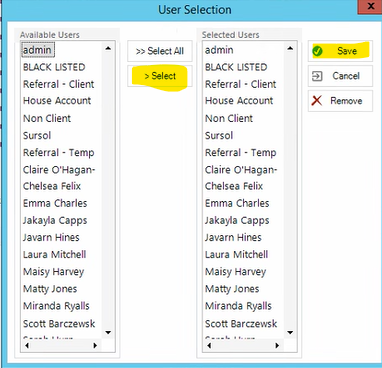Select Emma Charles in Selected Users

237,203
